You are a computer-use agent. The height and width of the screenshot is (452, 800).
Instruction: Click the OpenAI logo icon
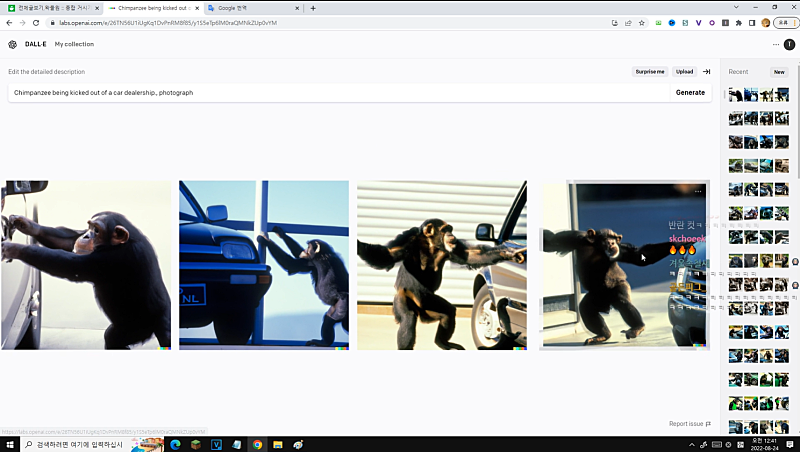tap(12, 44)
